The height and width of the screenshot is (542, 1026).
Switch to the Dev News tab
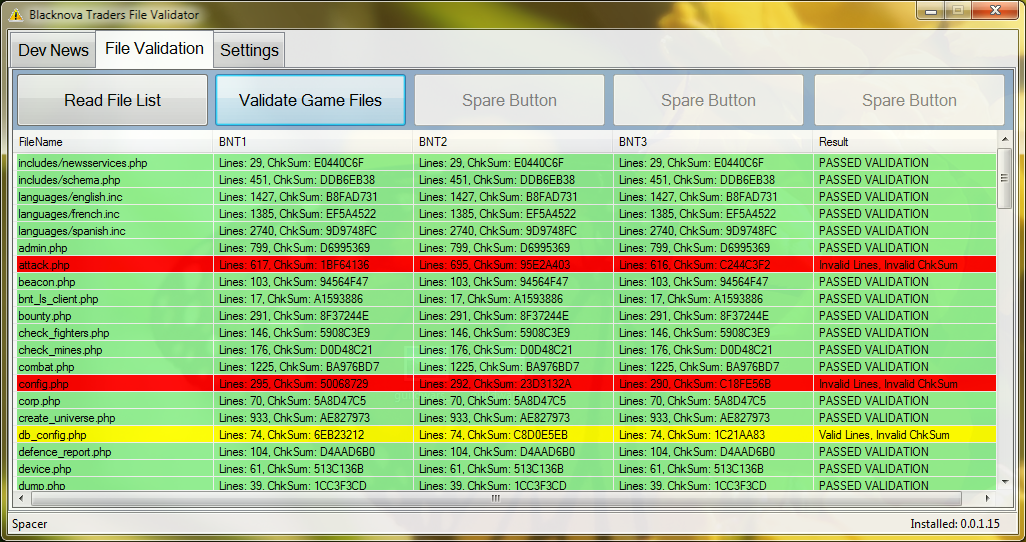click(x=53, y=50)
